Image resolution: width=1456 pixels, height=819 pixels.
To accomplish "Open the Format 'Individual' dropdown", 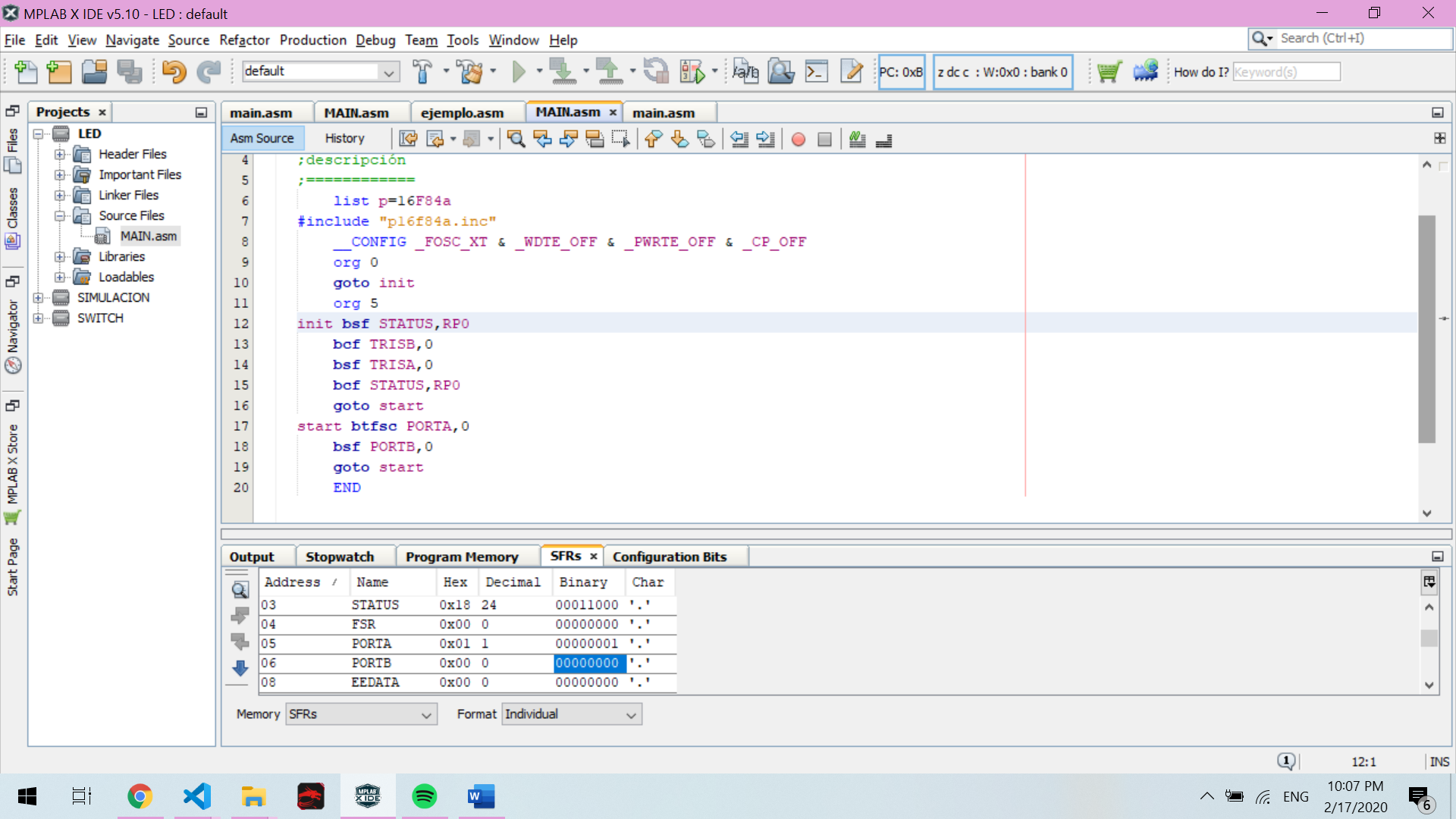I will coord(571,714).
